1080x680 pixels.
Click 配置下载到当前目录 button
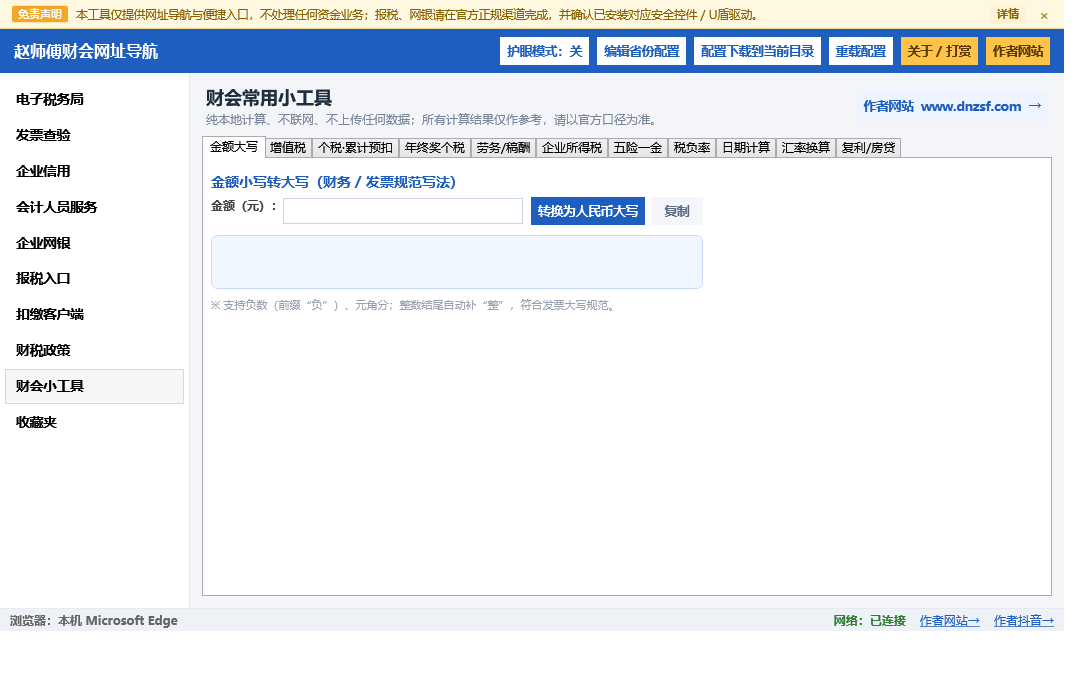click(x=757, y=51)
